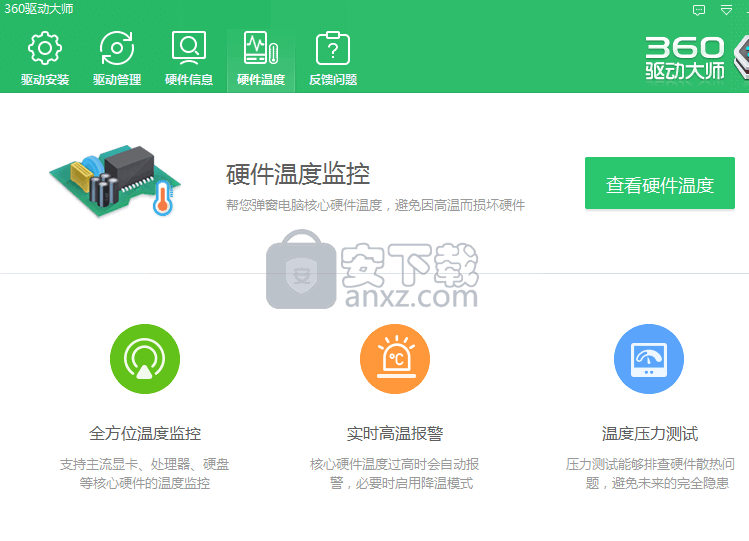Click the 查看硬件温度 green button
This screenshot has width=749, height=541.
(660, 183)
